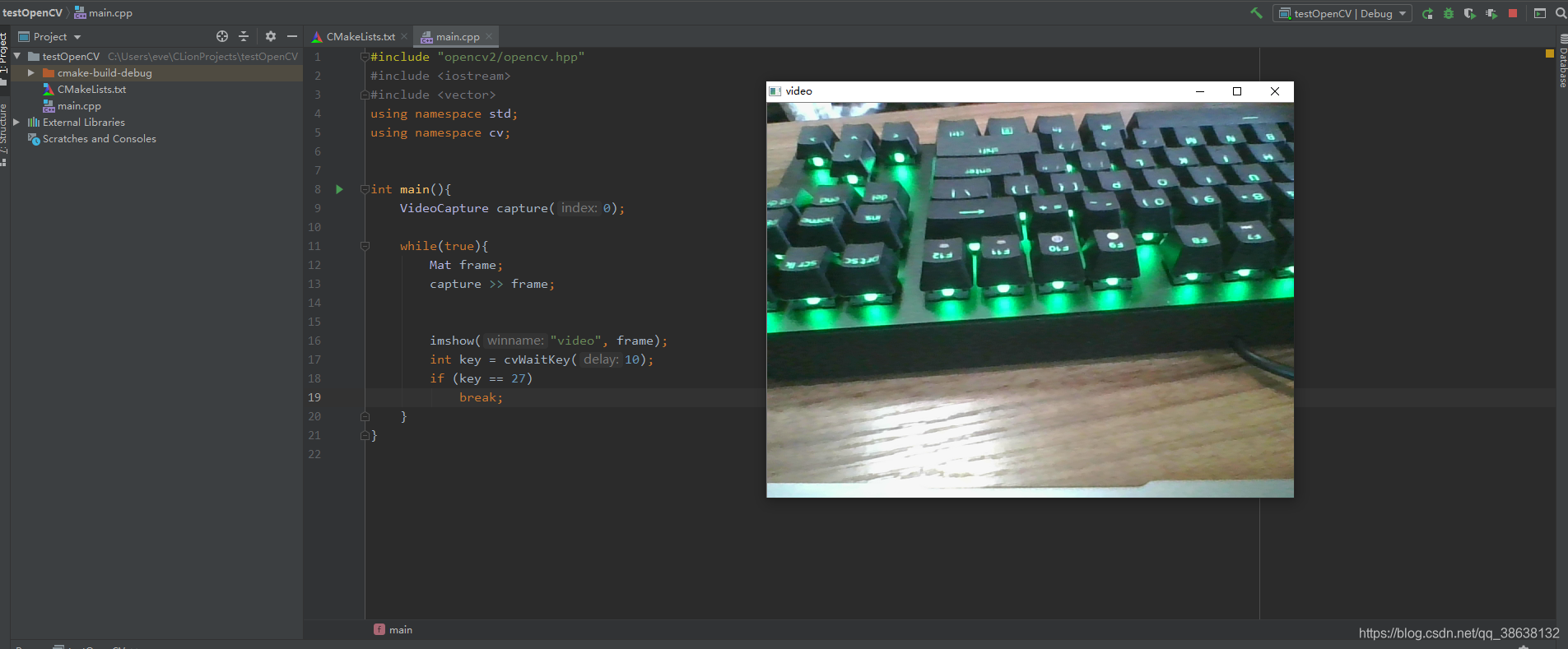Fold the while loop at line 11
This screenshot has height=649, width=1568.
pos(365,246)
